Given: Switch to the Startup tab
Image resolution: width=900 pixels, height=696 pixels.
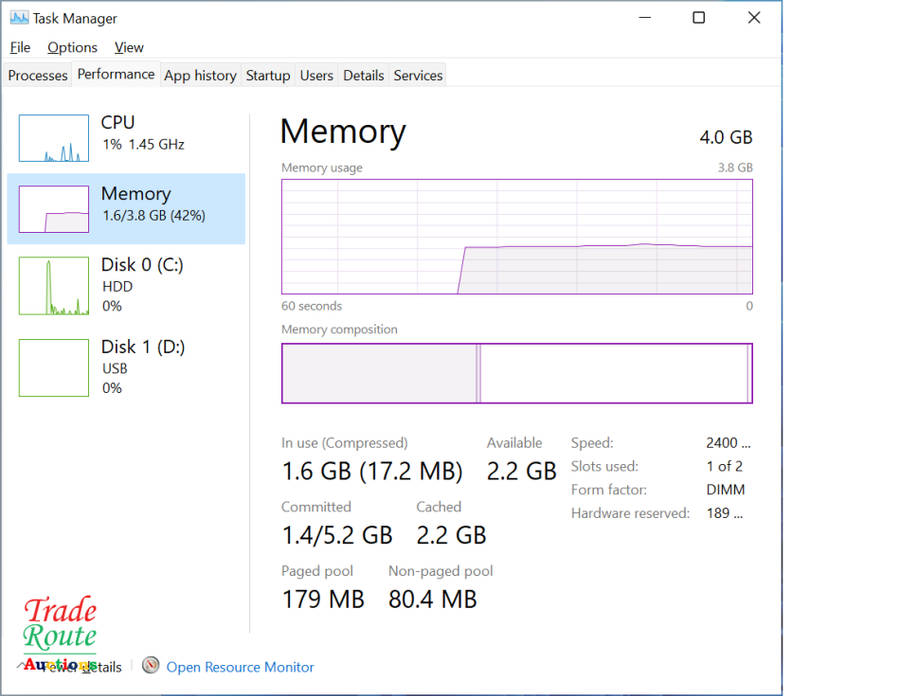Looking at the screenshot, I should point(268,75).
